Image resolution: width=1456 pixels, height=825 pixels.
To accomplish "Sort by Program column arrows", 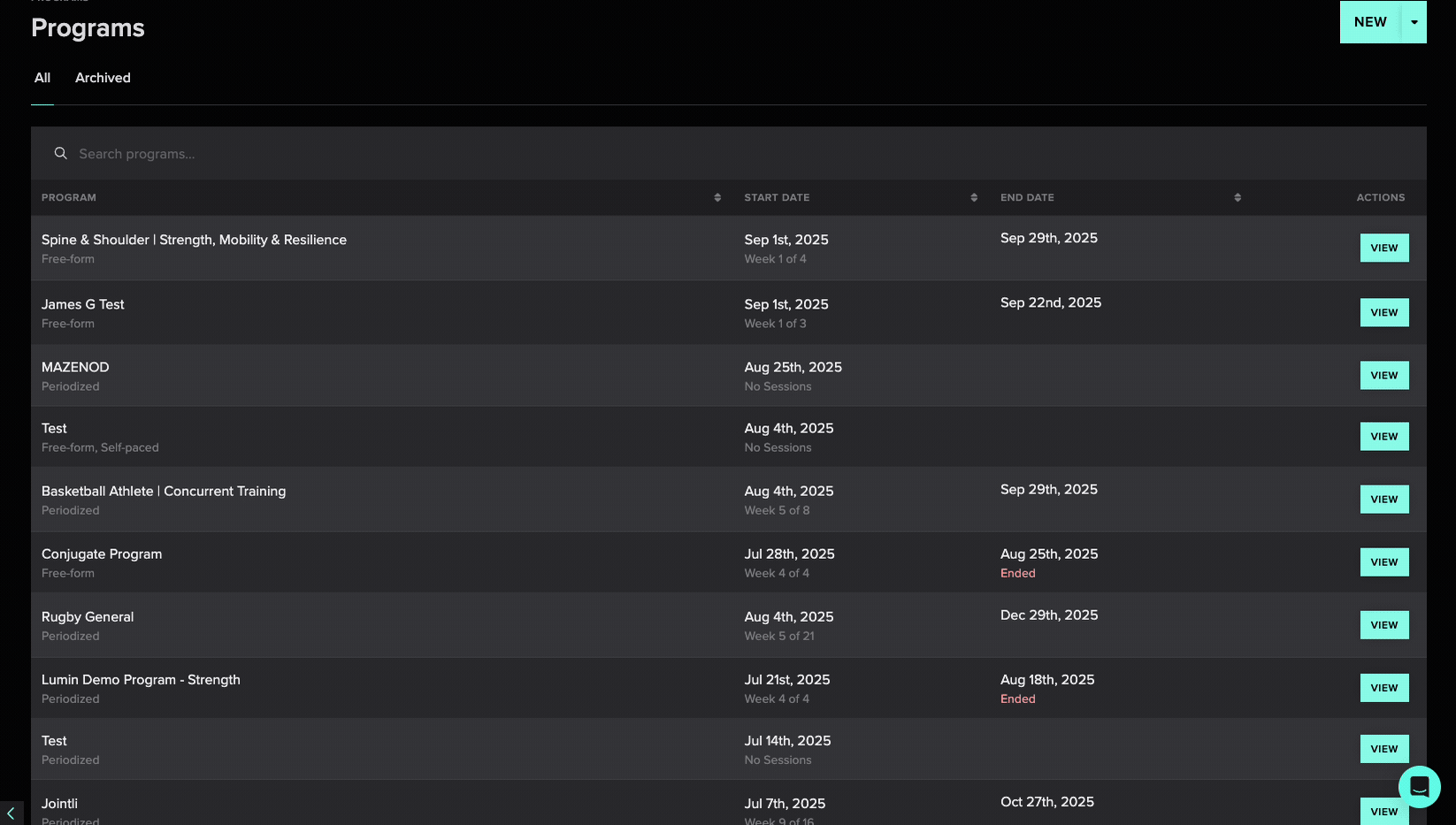I will point(717,198).
